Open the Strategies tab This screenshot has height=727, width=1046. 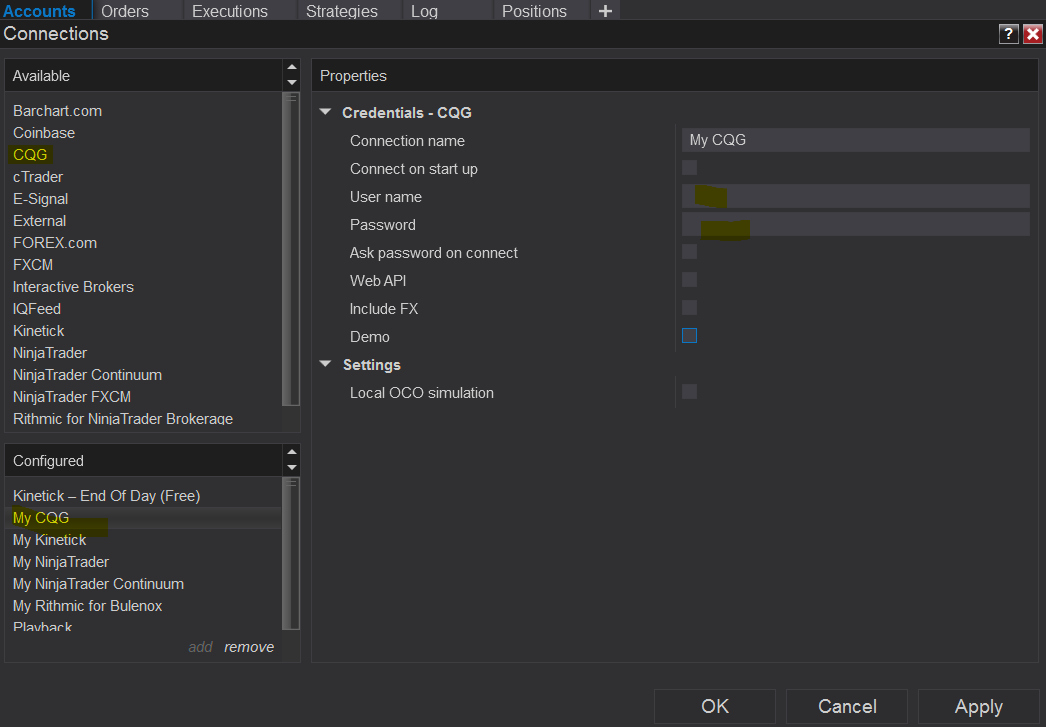[x=342, y=11]
